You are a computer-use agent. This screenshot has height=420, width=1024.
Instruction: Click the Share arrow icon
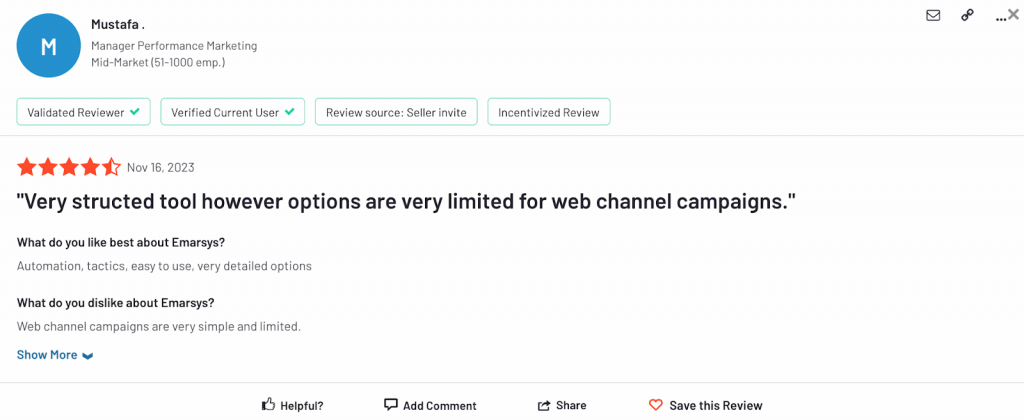pos(544,405)
